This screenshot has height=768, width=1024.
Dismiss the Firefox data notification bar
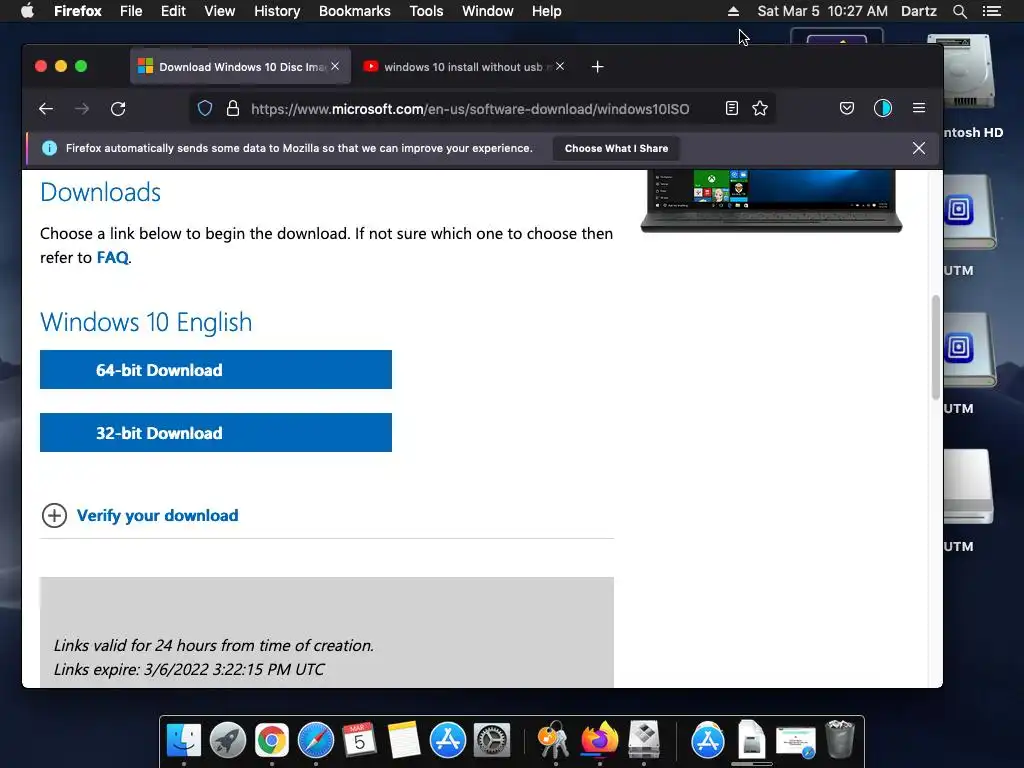pos(919,148)
